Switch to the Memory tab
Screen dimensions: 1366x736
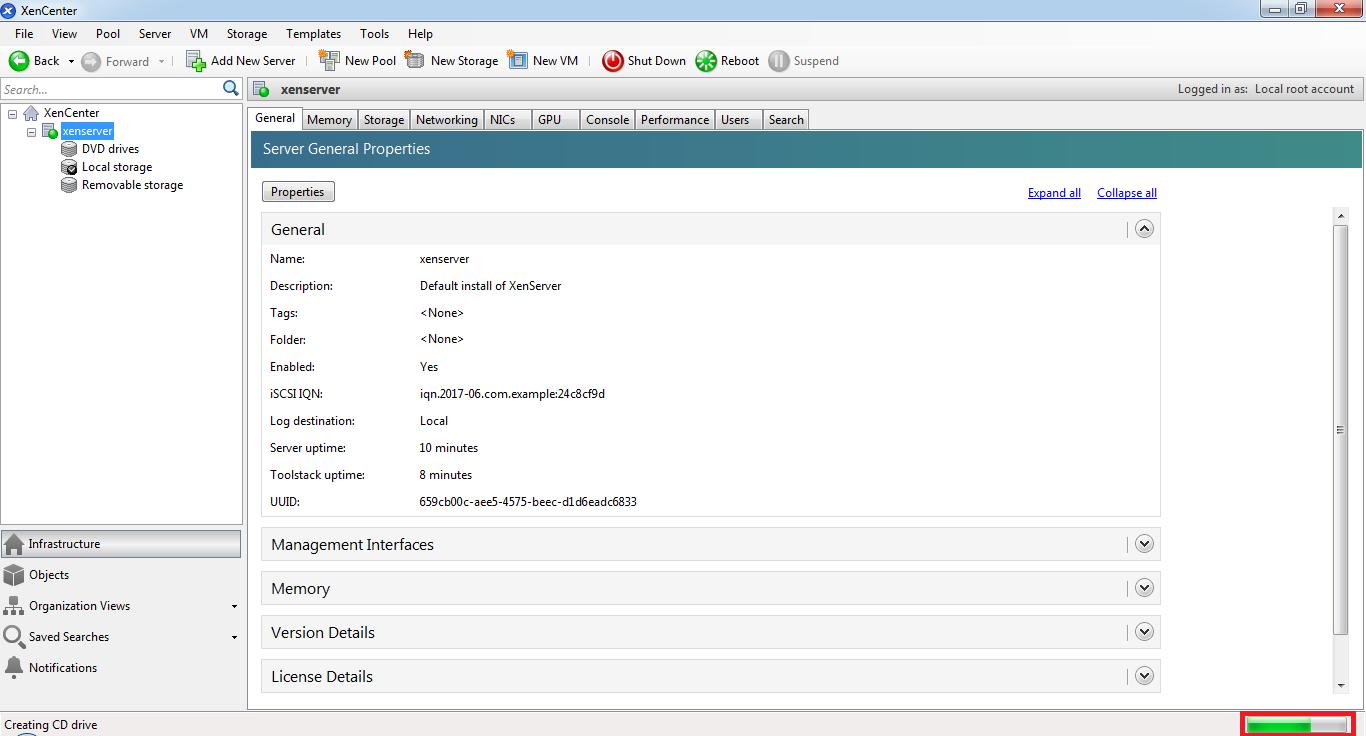329,120
